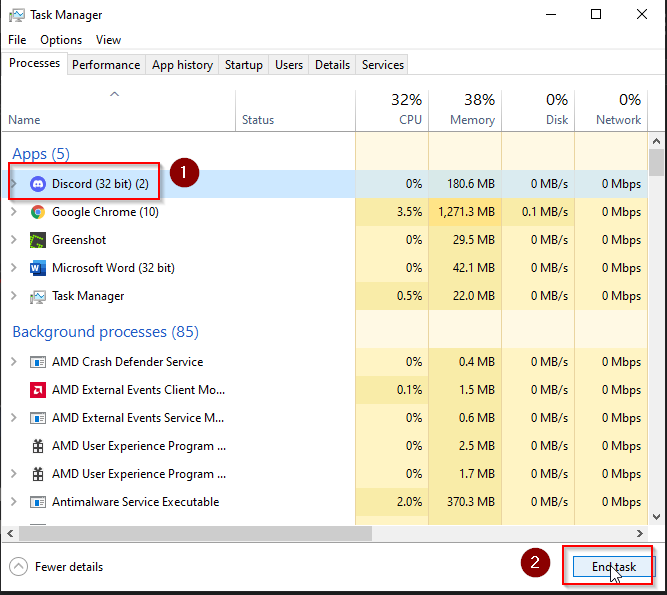Select the Antimalware Service Executable row
Screen dimensions: 667x595
(325, 502)
